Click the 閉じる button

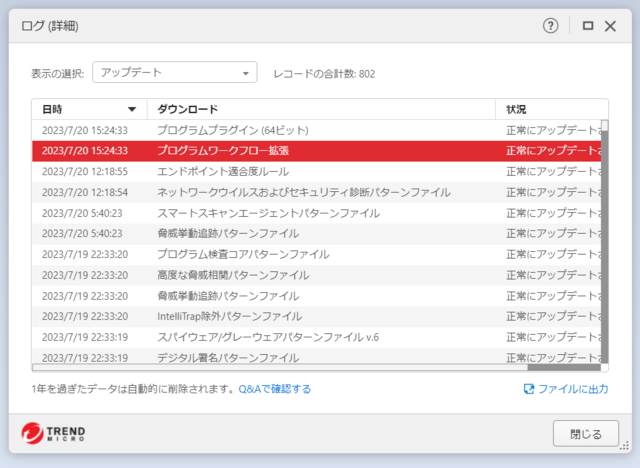point(586,434)
